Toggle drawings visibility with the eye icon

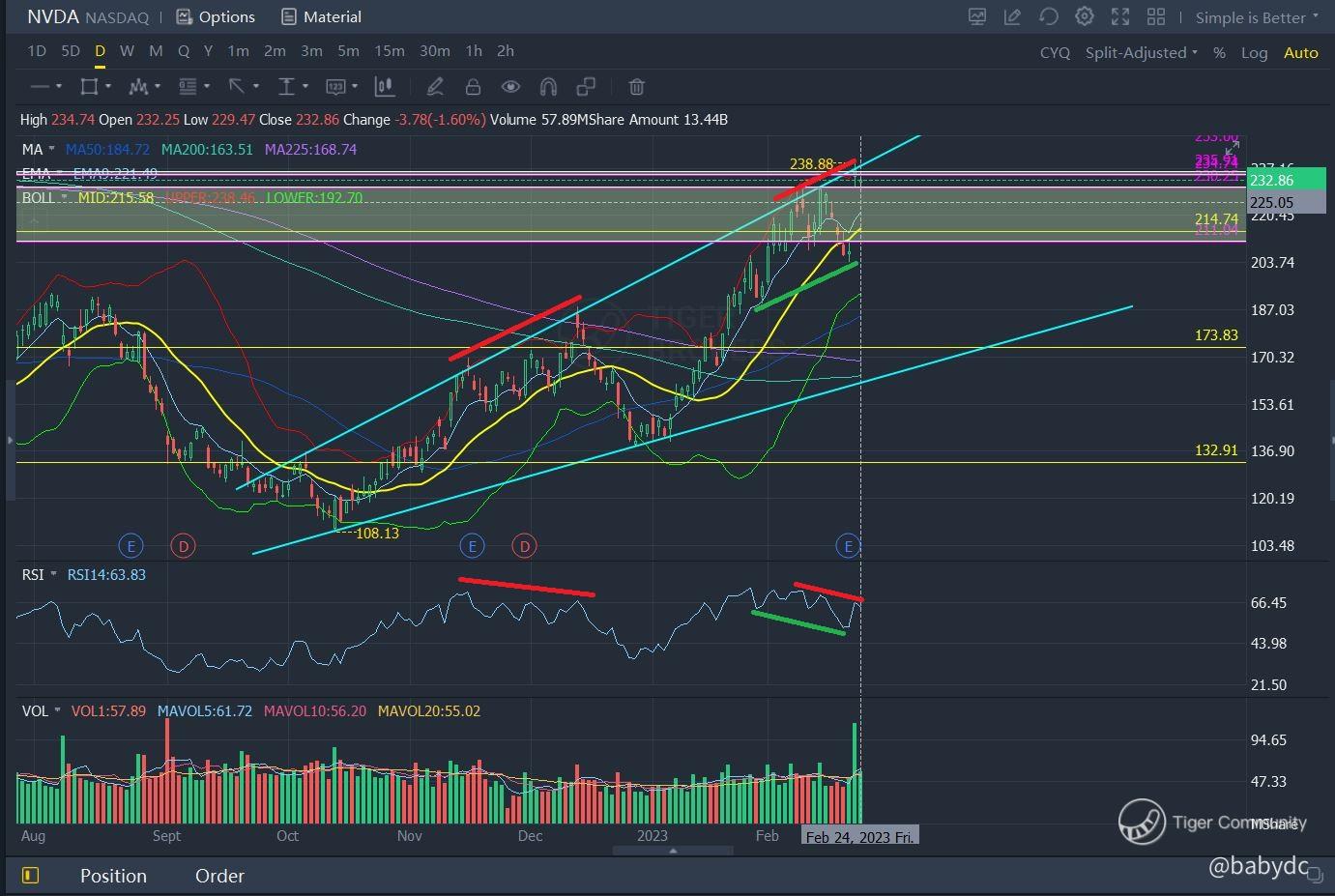(x=510, y=87)
